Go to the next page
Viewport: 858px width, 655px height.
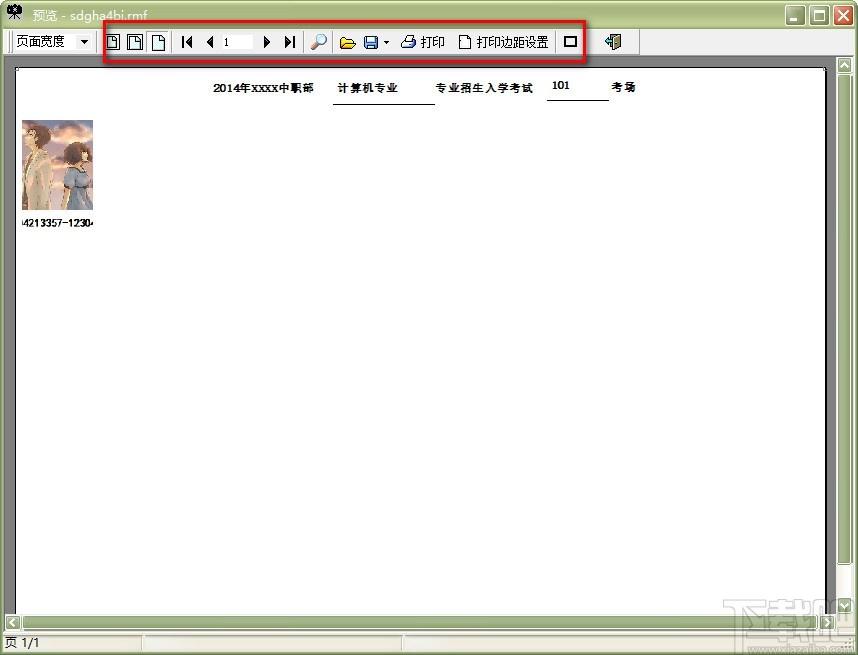point(266,42)
